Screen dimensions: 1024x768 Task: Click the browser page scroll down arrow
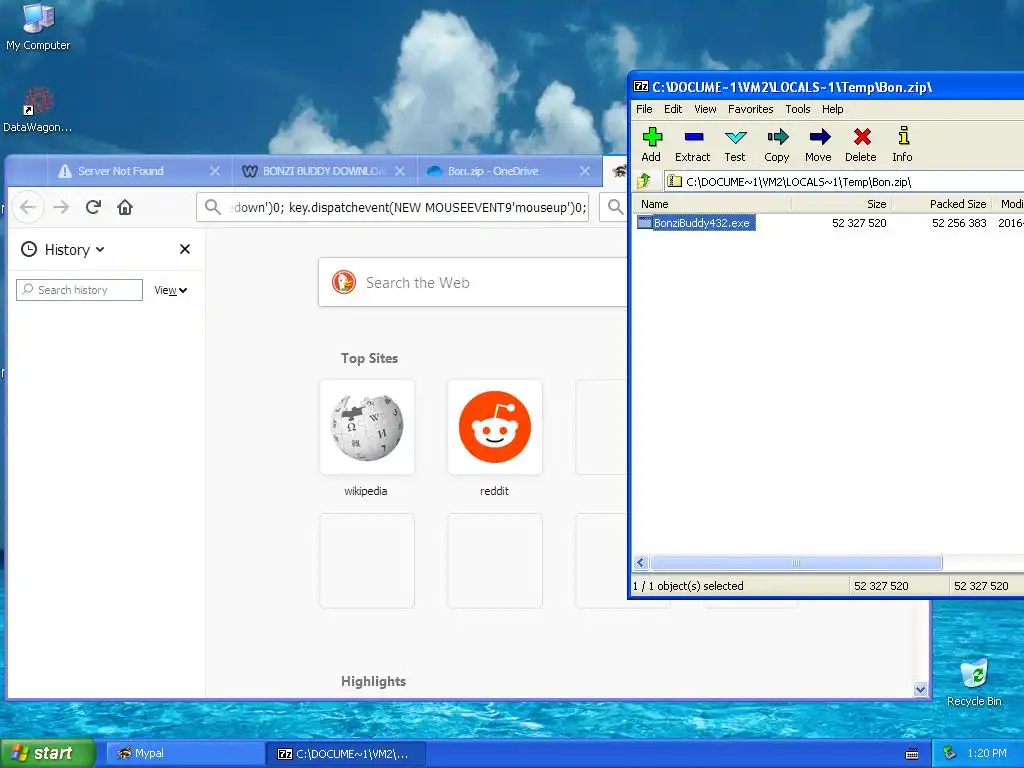[920, 689]
